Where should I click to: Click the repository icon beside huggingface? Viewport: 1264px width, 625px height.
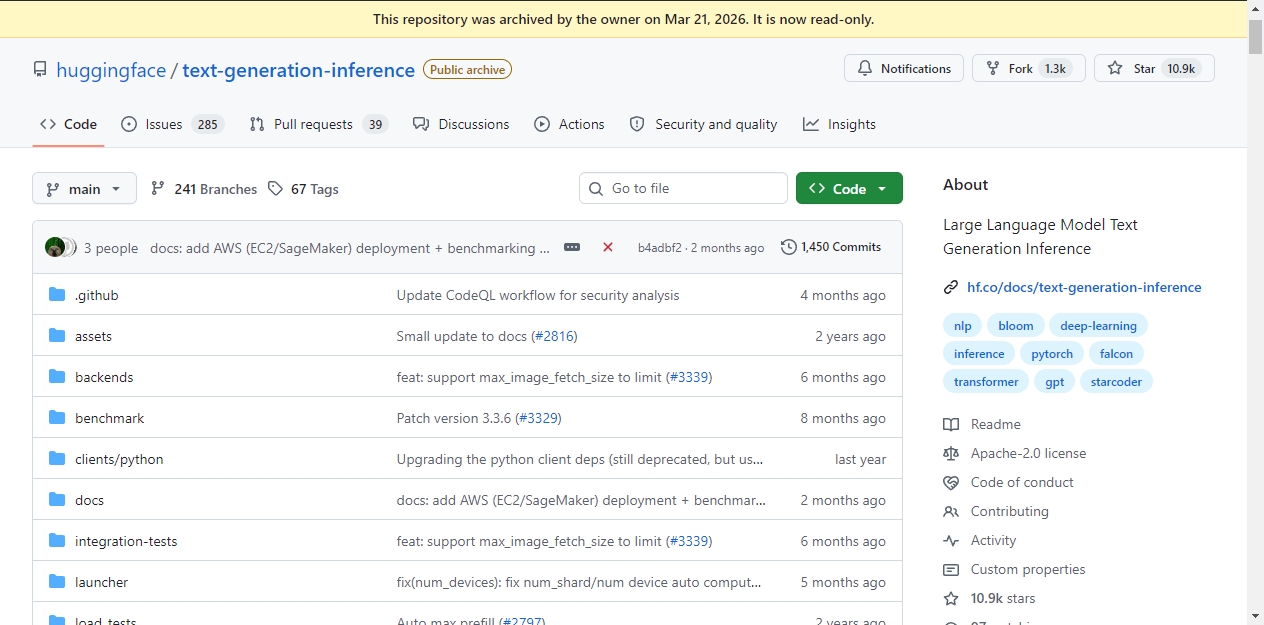point(40,69)
